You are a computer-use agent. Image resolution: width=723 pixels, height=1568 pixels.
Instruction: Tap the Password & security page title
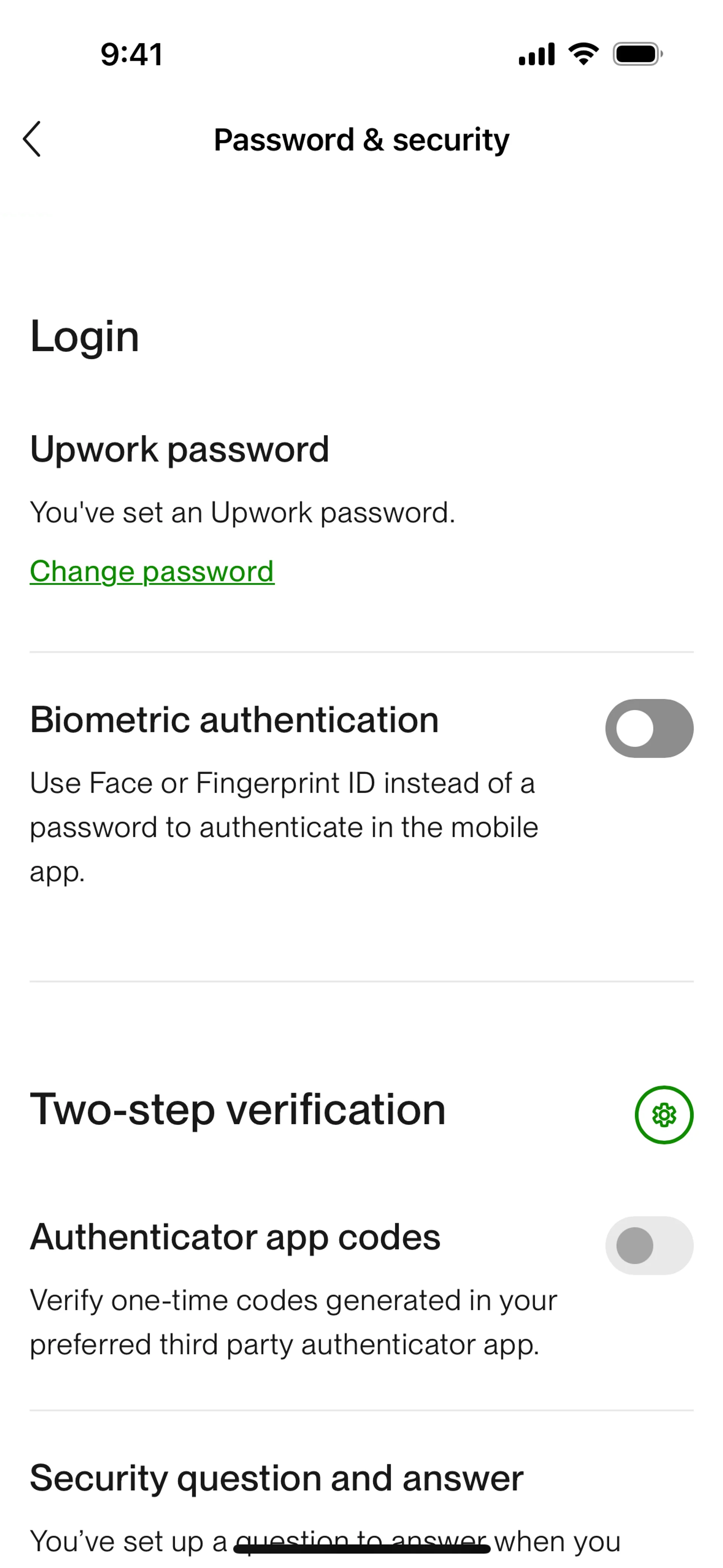coord(361,139)
